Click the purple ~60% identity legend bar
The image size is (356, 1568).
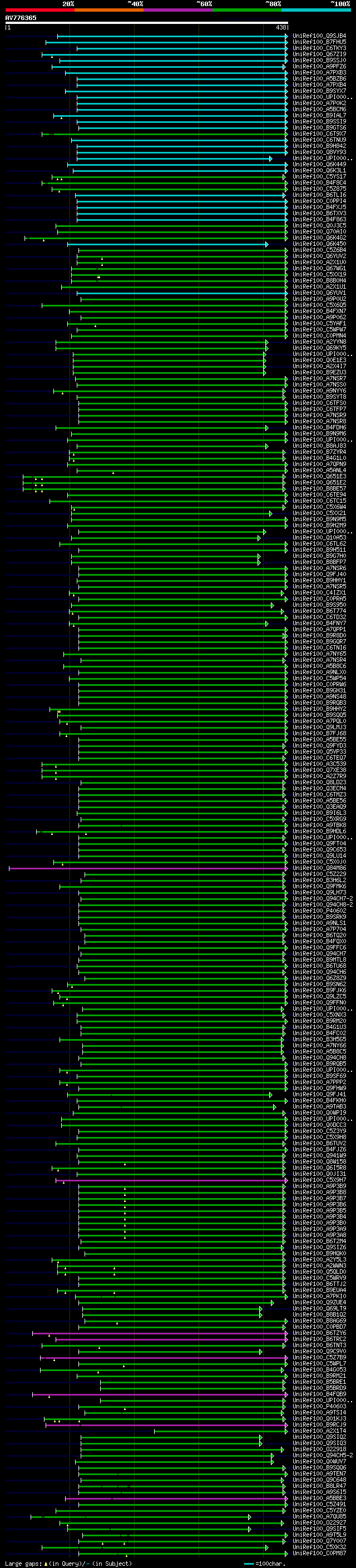pos(179,10)
